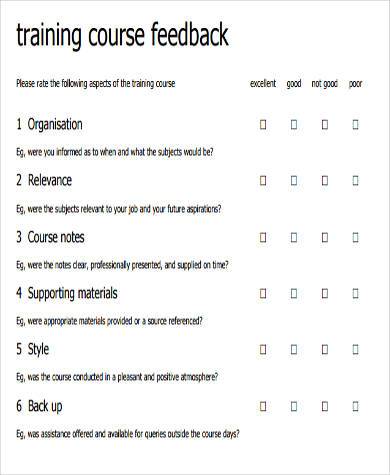Viewport: 390px width, 475px height.
Task: Click the training course feedback title
Action: tap(122, 35)
